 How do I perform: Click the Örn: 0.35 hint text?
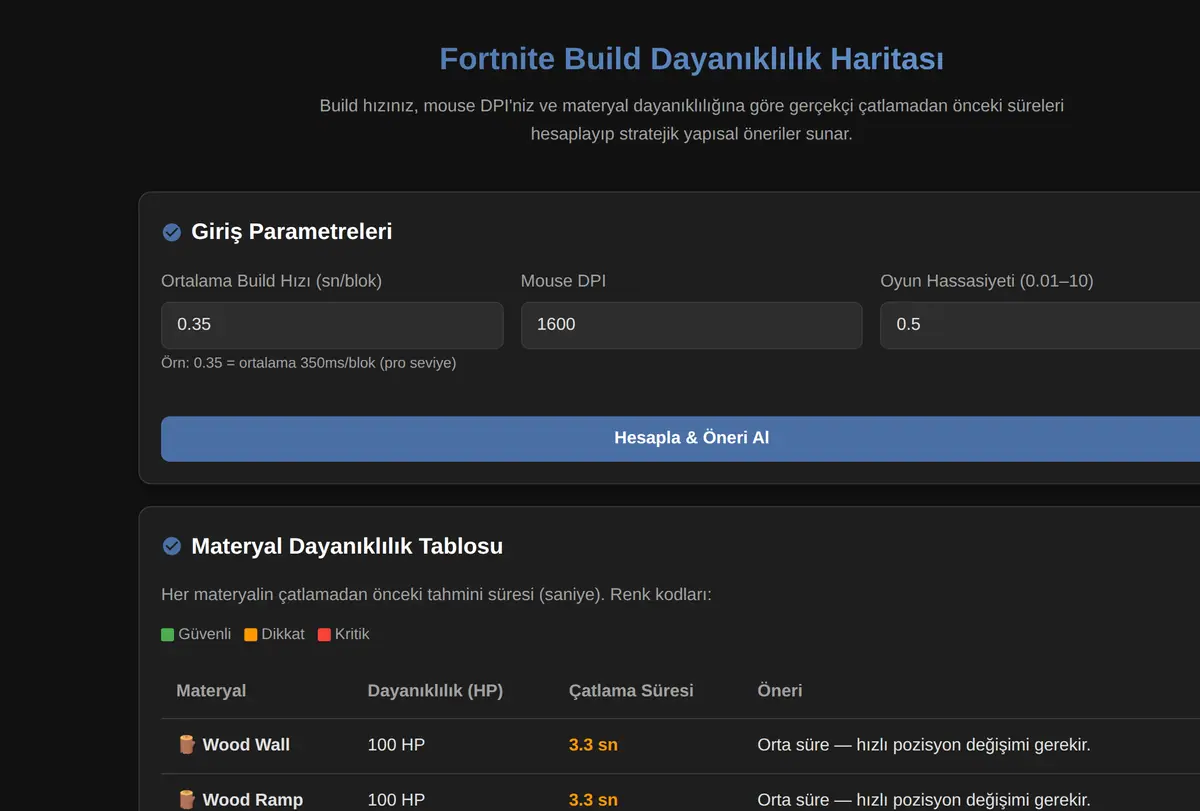308,362
